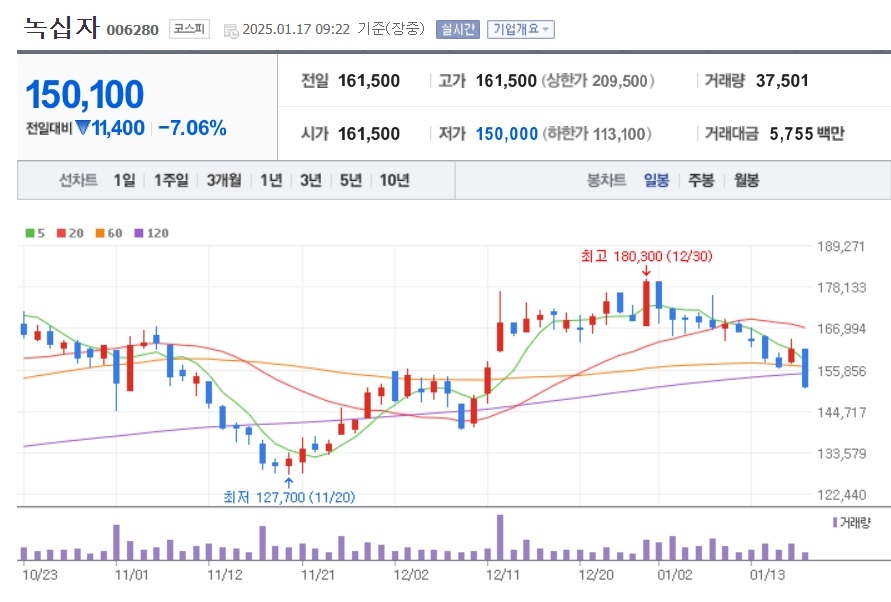The width and height of the screenshot is (891, 602).
Task: Switch to the 일봉 daily candle chart
Action: tap(656, 180)
